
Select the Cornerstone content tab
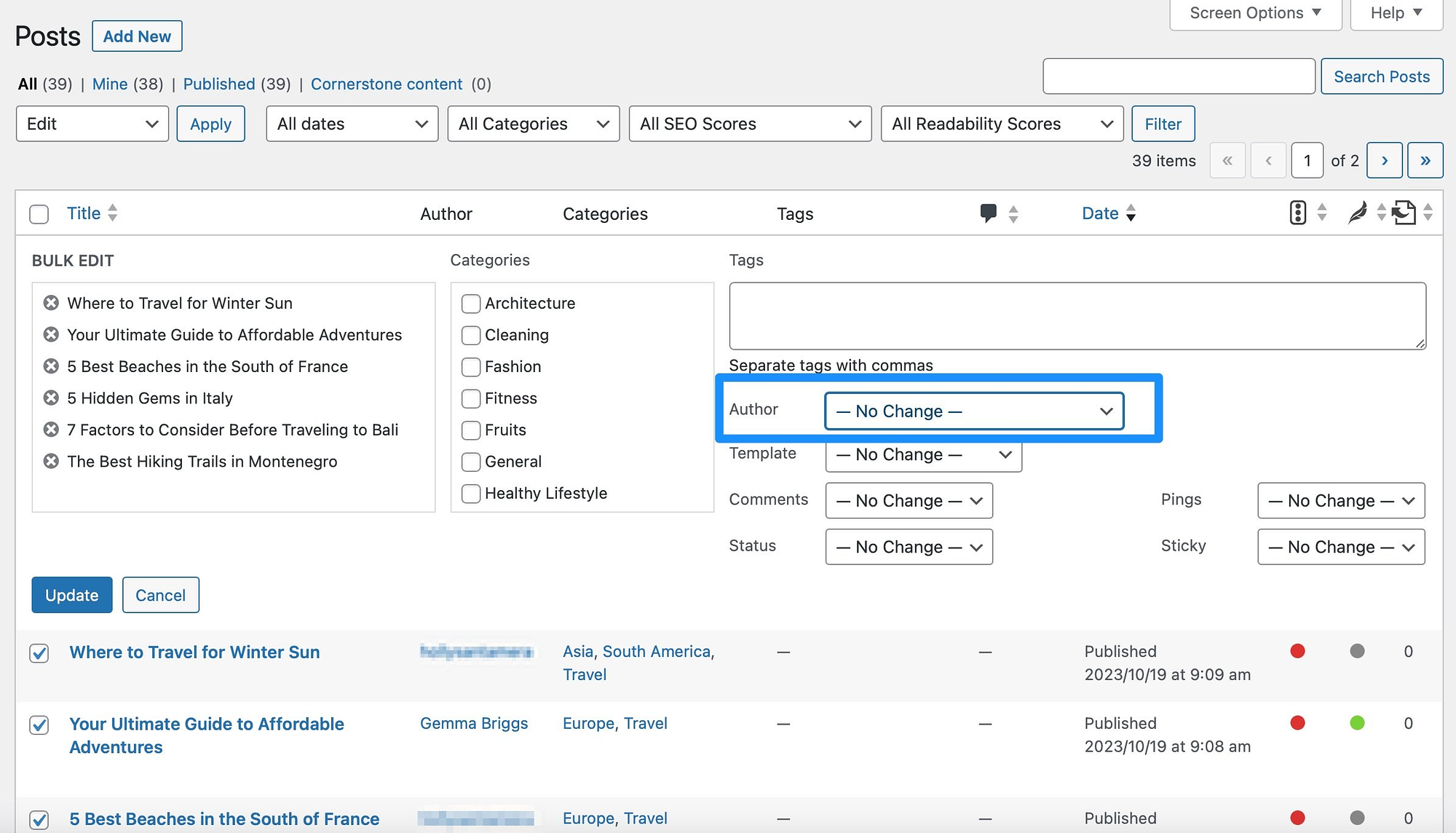point(387,83)
